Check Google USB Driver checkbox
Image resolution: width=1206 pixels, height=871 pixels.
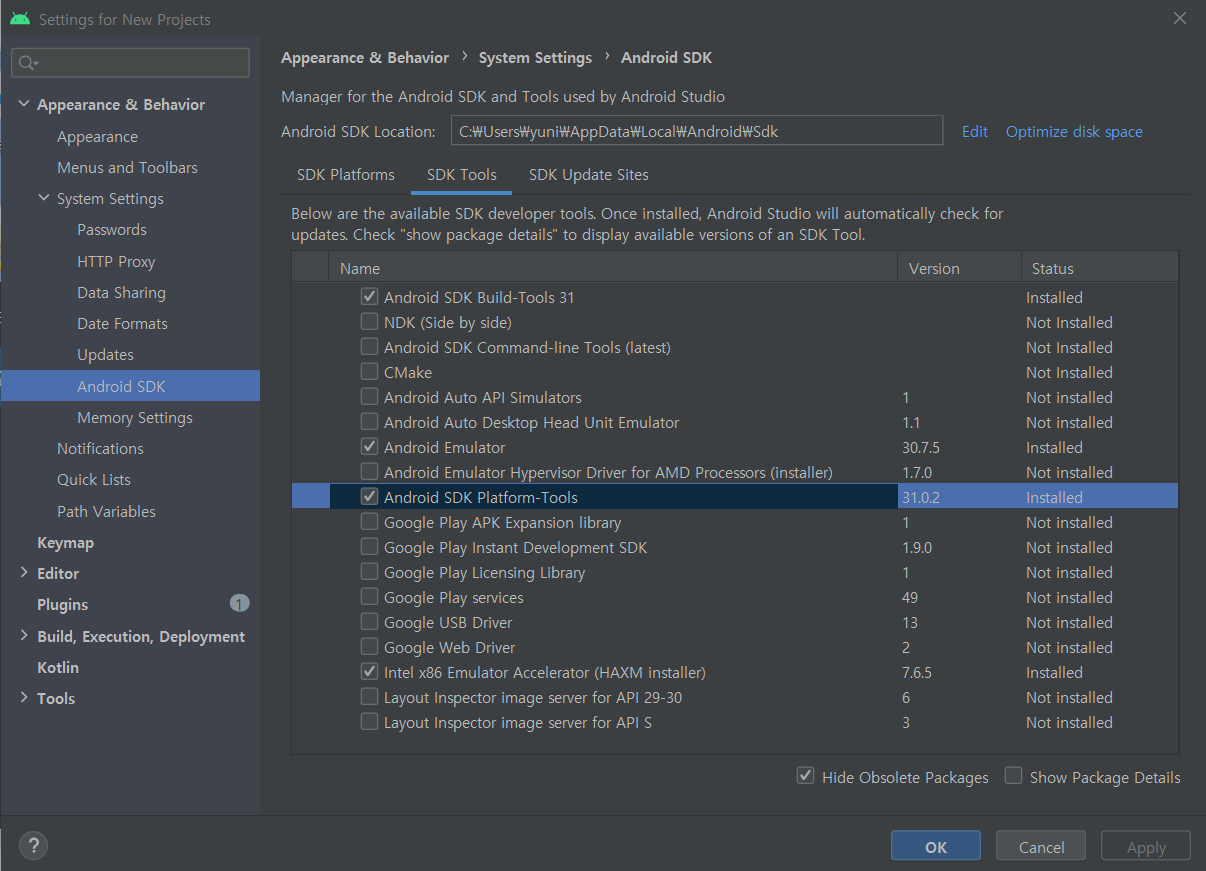pos(369,622)
